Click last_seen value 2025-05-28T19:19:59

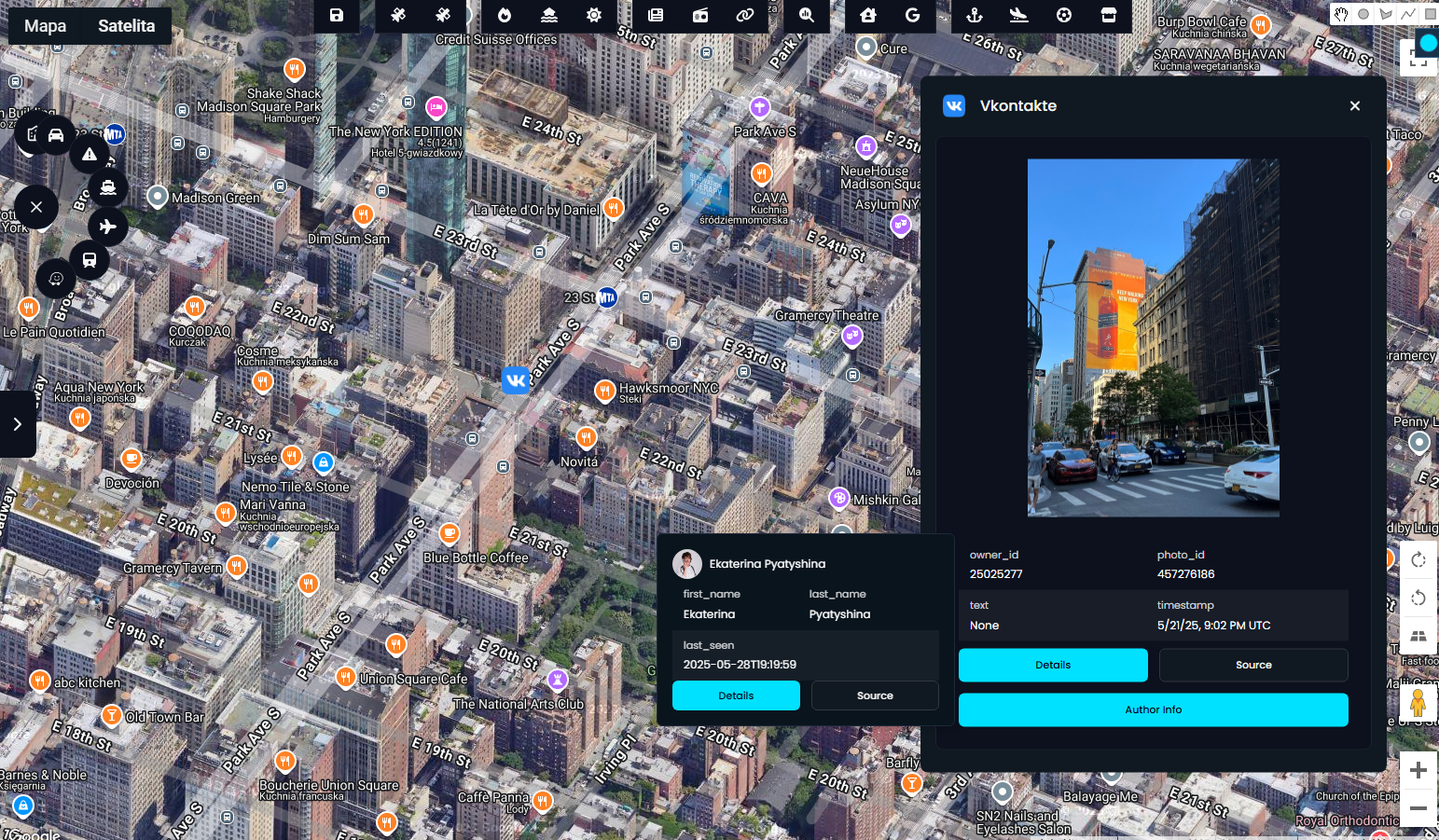click(740, 665)
